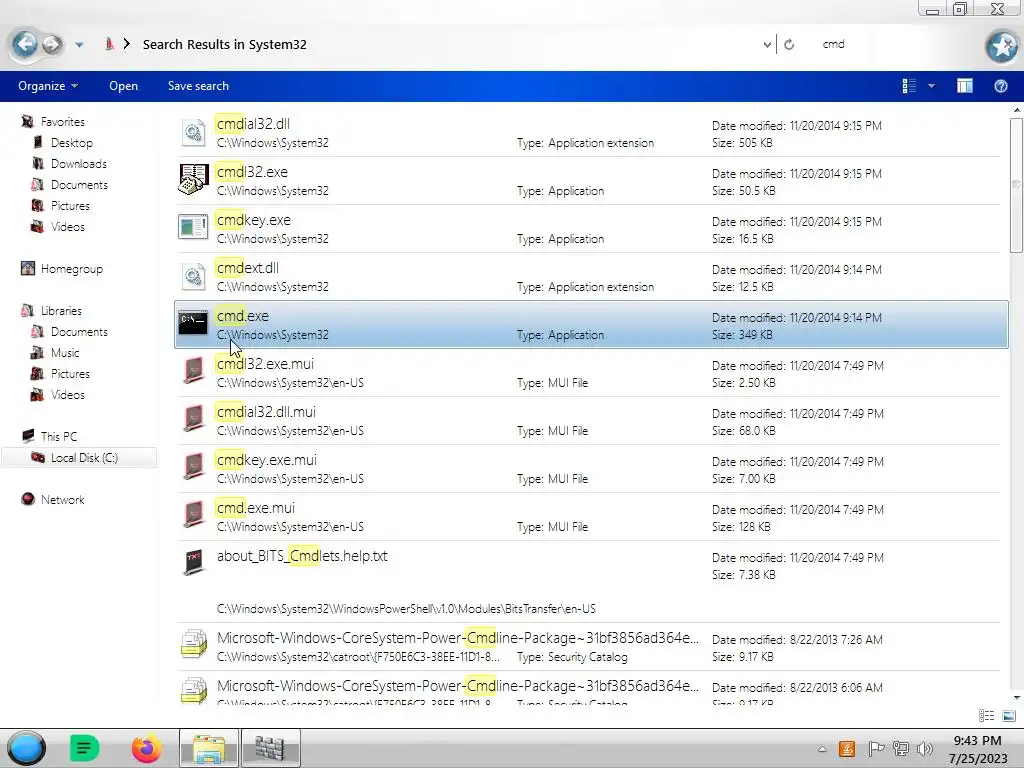Image resolution: width=1024 pixels, height=768 pixels.
Task: Open Pictures under Libraries
Action: [70, 373]
